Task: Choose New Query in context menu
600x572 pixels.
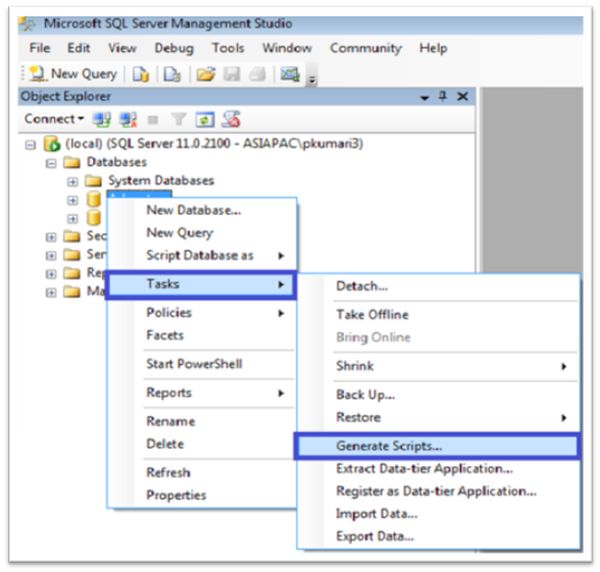Action: pyautogui.click(x=202, y=233)
